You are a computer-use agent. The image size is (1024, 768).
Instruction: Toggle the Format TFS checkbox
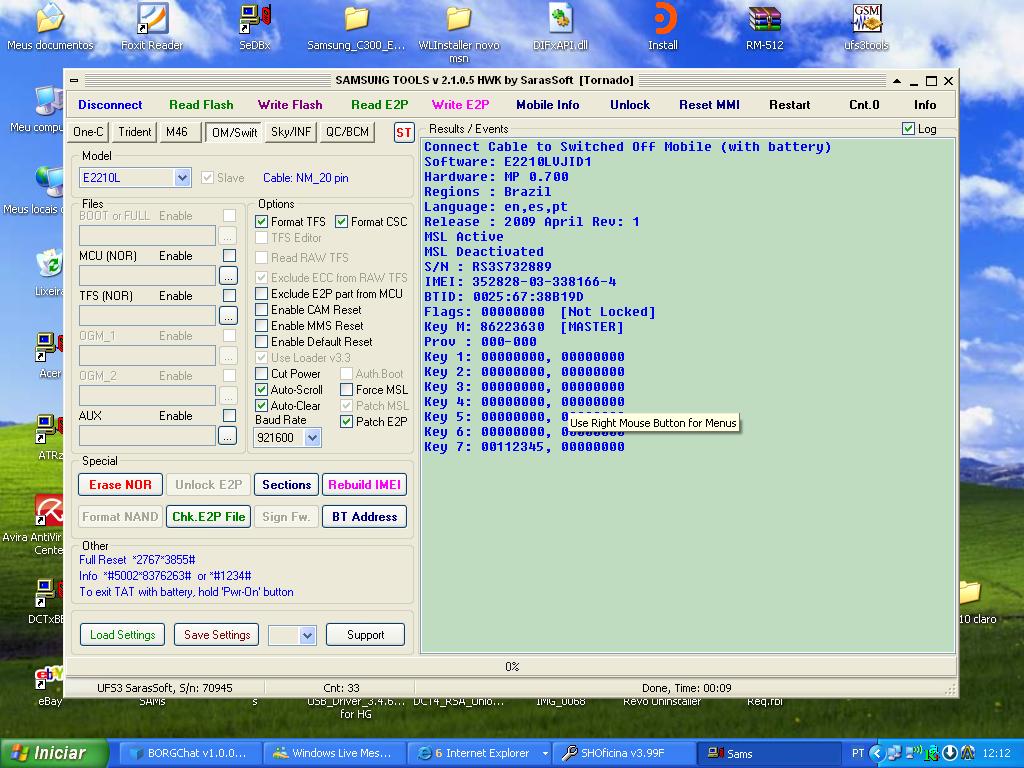click(x=261, y=222)
